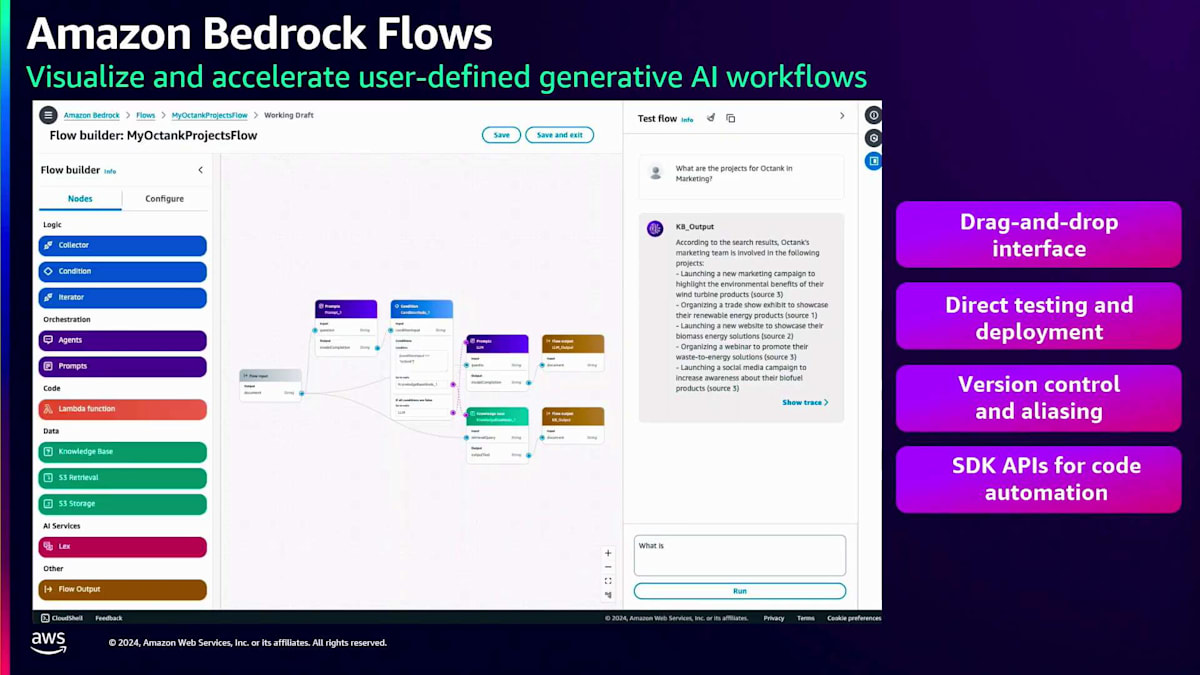
Task: Click the Lambda function node icon
Action: click(48, 409)
